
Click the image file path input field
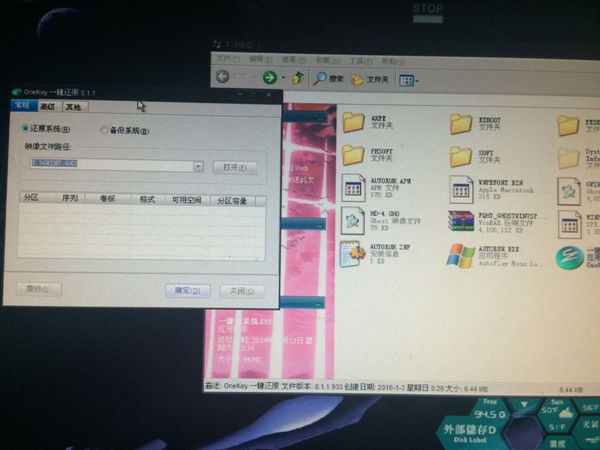click(x=112, y=165)
